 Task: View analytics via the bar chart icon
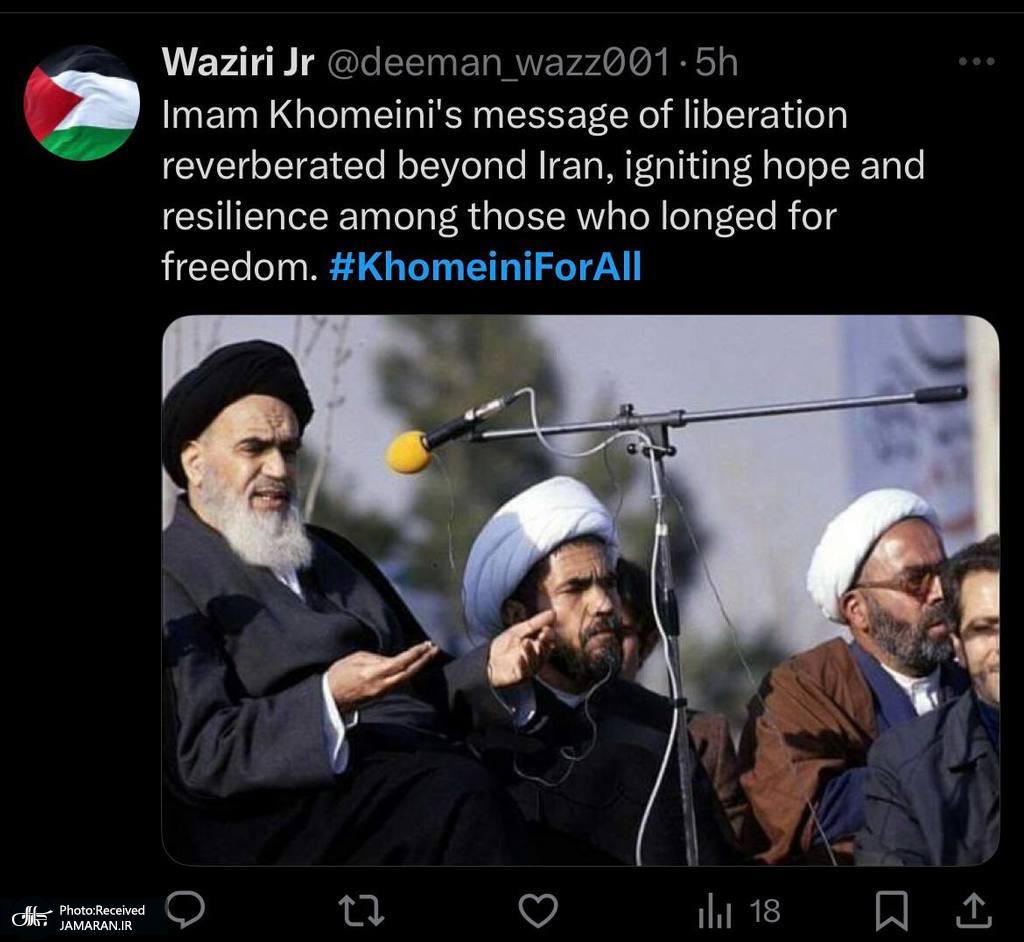click(714, 912)
